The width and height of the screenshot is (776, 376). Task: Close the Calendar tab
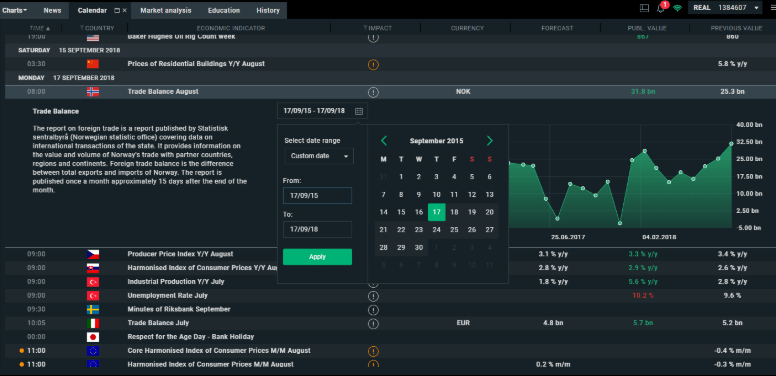pyautogui.click(x=124, y=10)
